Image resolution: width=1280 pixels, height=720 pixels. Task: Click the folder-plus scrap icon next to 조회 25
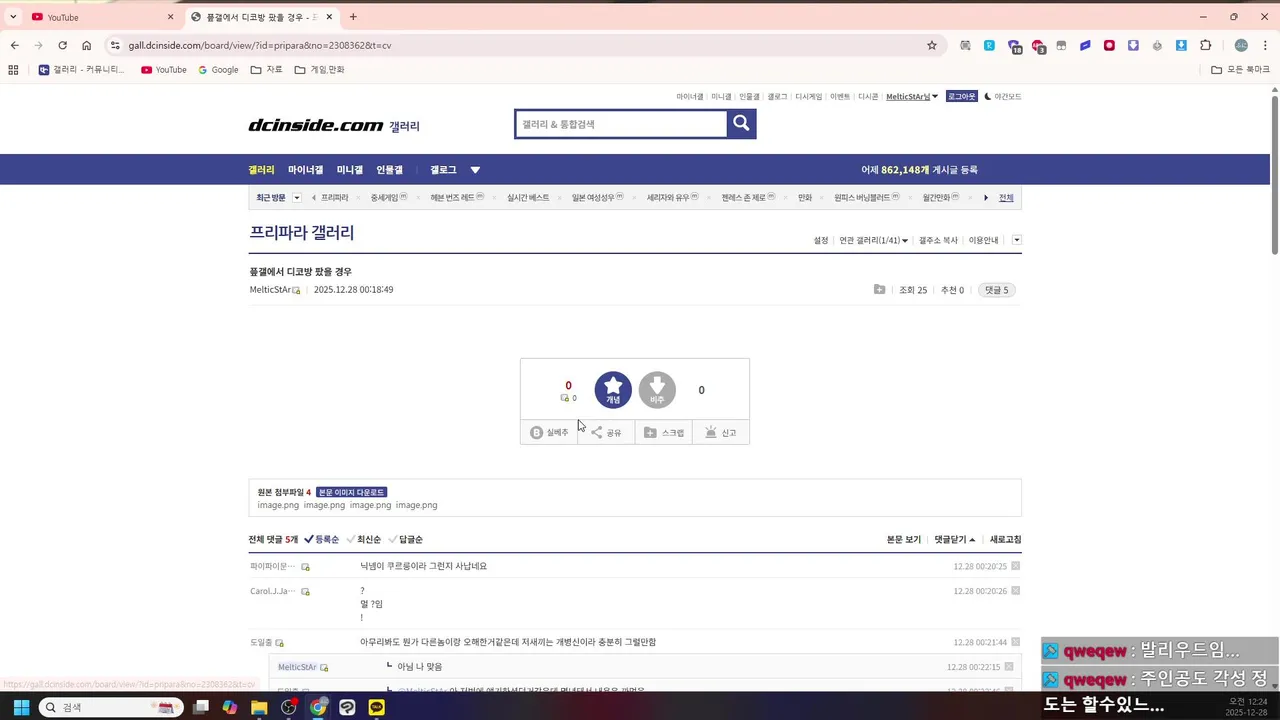pyautogui.click(x=879, y=290)
